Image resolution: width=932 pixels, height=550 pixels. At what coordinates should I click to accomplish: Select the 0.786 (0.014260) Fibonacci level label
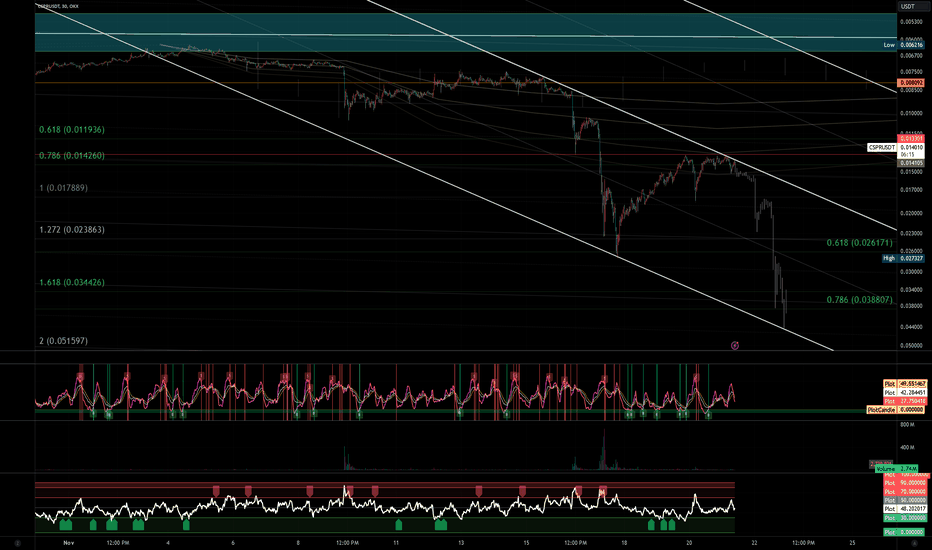(72, 156)
